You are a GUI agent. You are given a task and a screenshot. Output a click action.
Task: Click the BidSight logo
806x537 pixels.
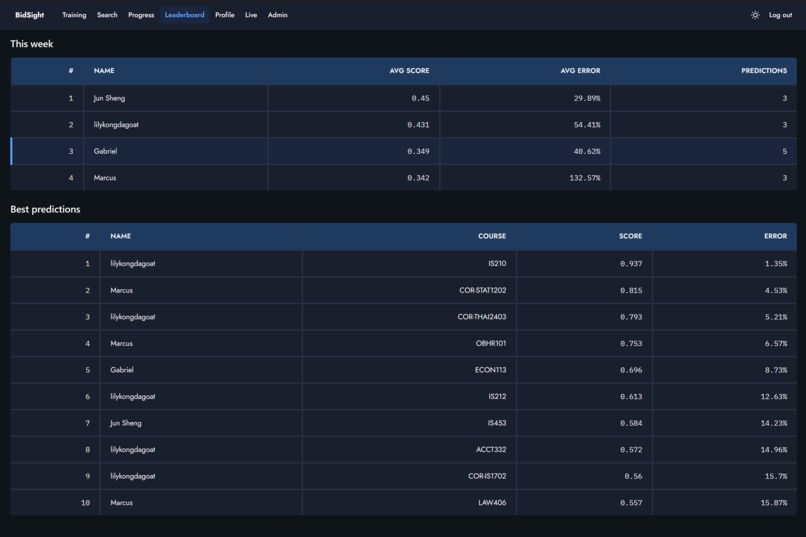pyautogui.click(x=29, y=15)
